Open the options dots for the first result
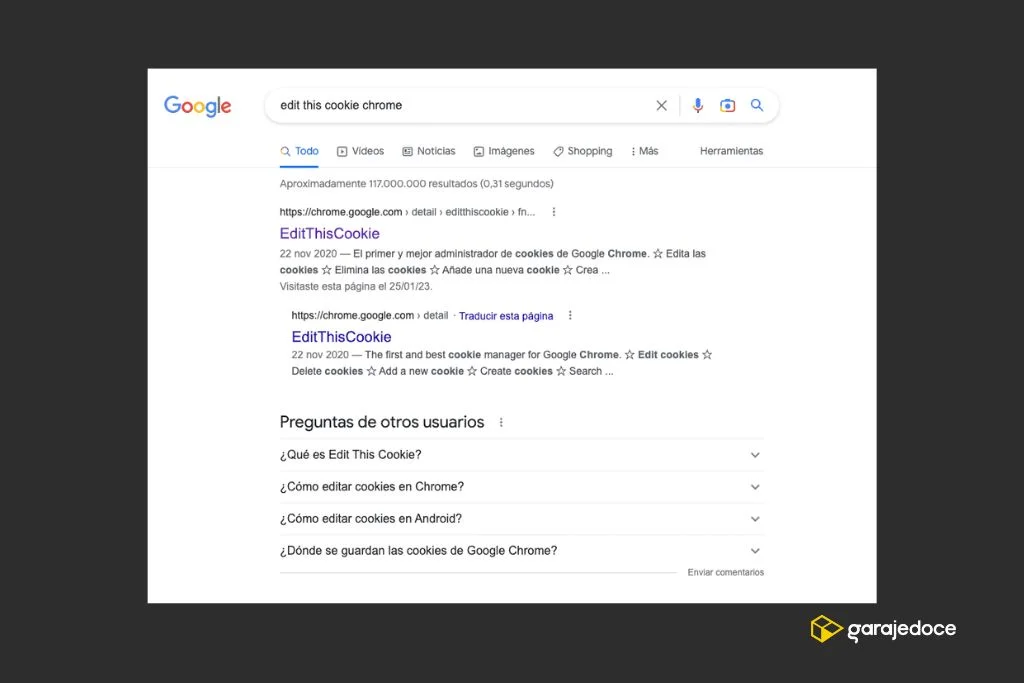This screenshot has height=683, width=1024. (x=554, y=212)
